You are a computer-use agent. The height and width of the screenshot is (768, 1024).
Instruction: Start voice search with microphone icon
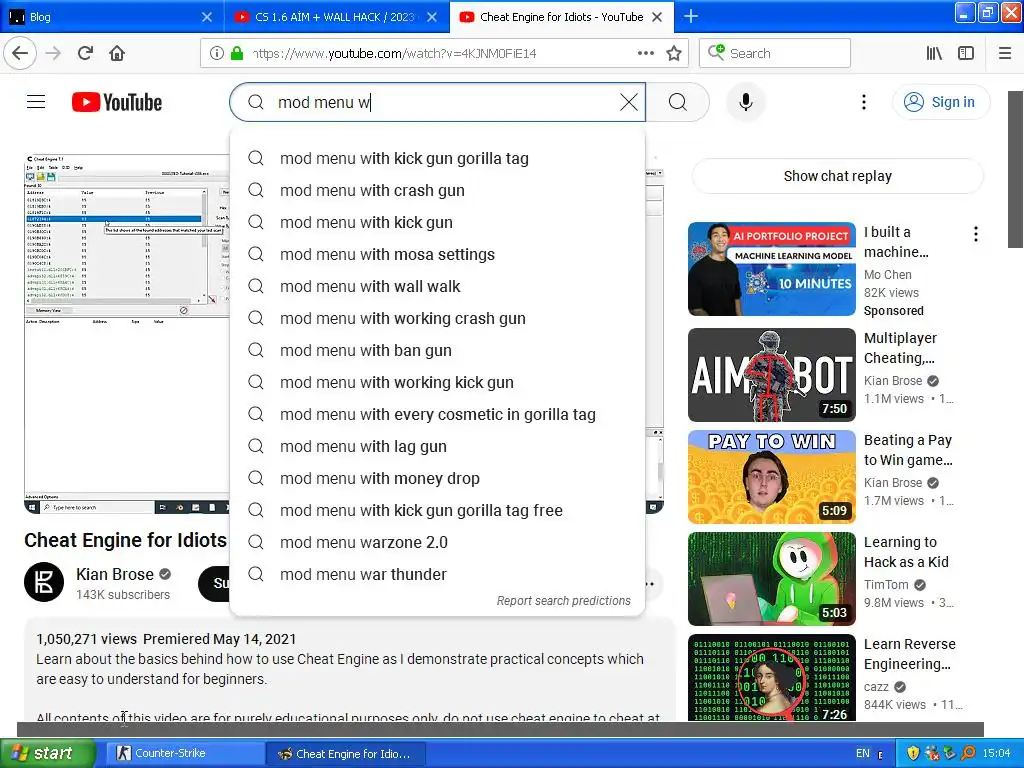point(746,102)
